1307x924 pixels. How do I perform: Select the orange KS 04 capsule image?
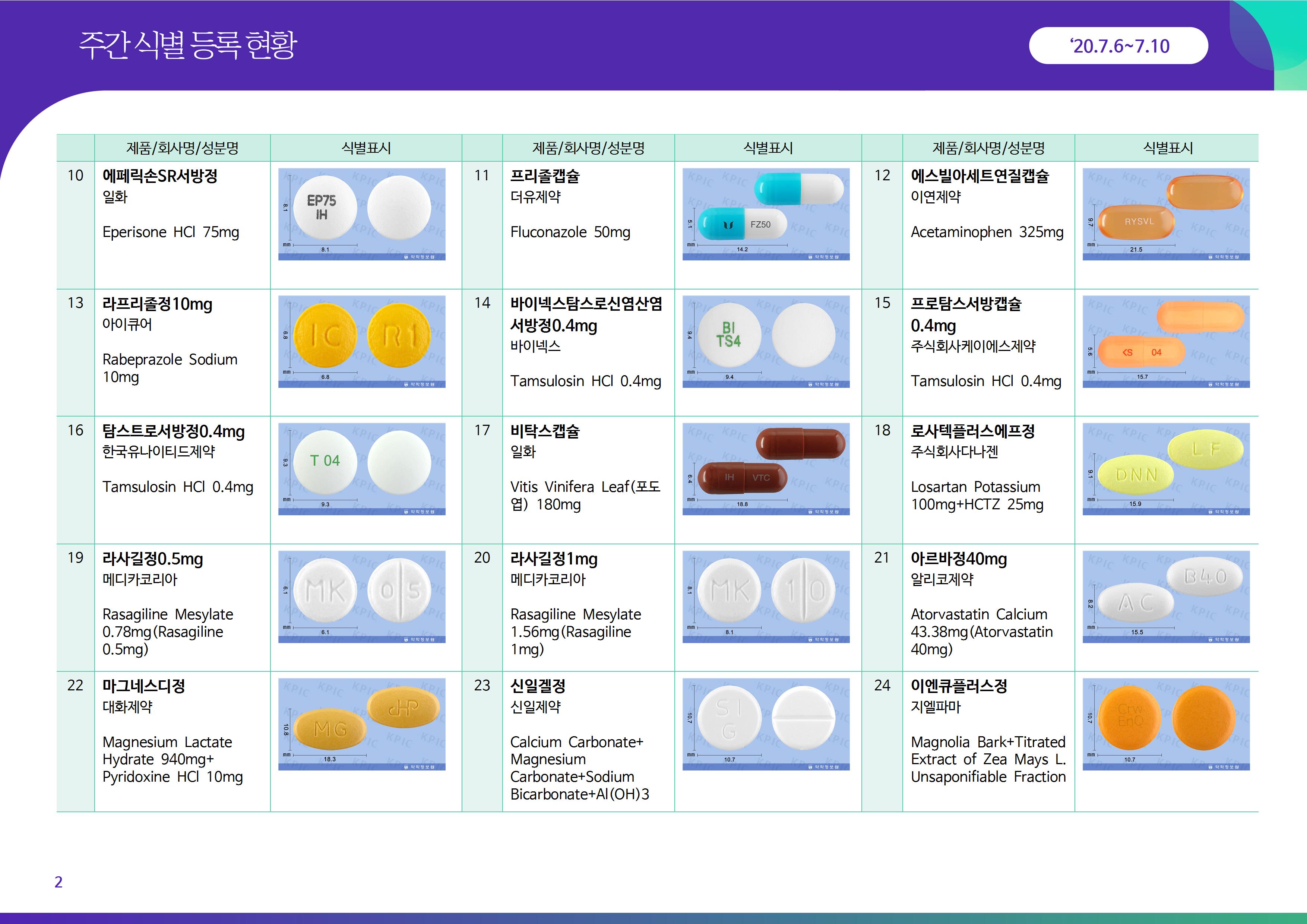point(1166,342)
